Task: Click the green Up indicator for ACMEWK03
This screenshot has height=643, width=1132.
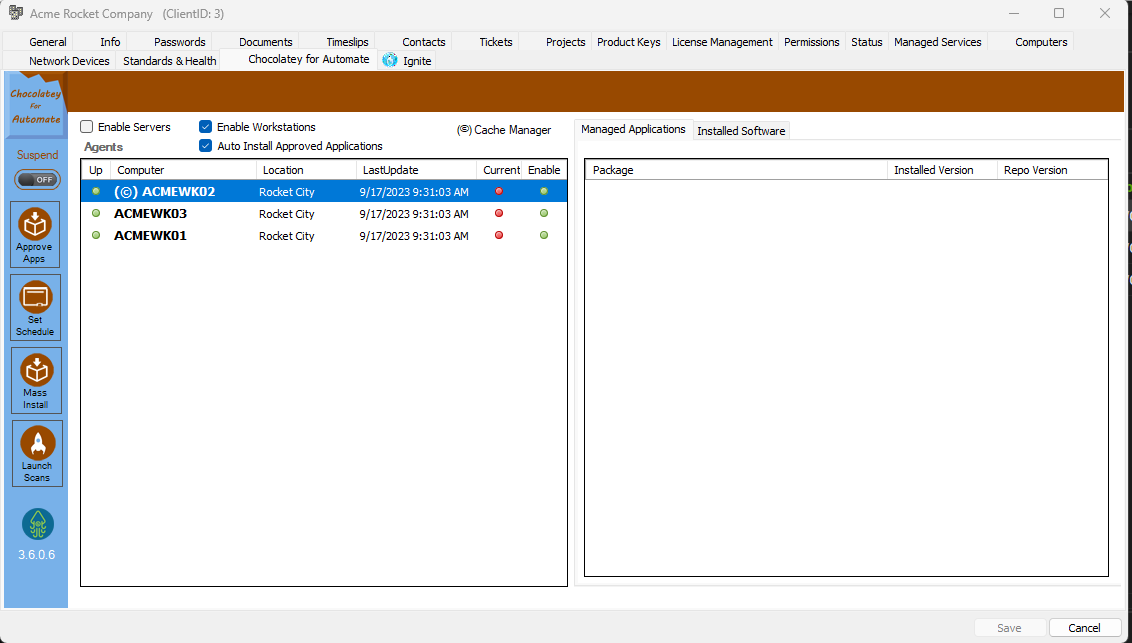Action: pyautogui.click(x=96, y=213)
